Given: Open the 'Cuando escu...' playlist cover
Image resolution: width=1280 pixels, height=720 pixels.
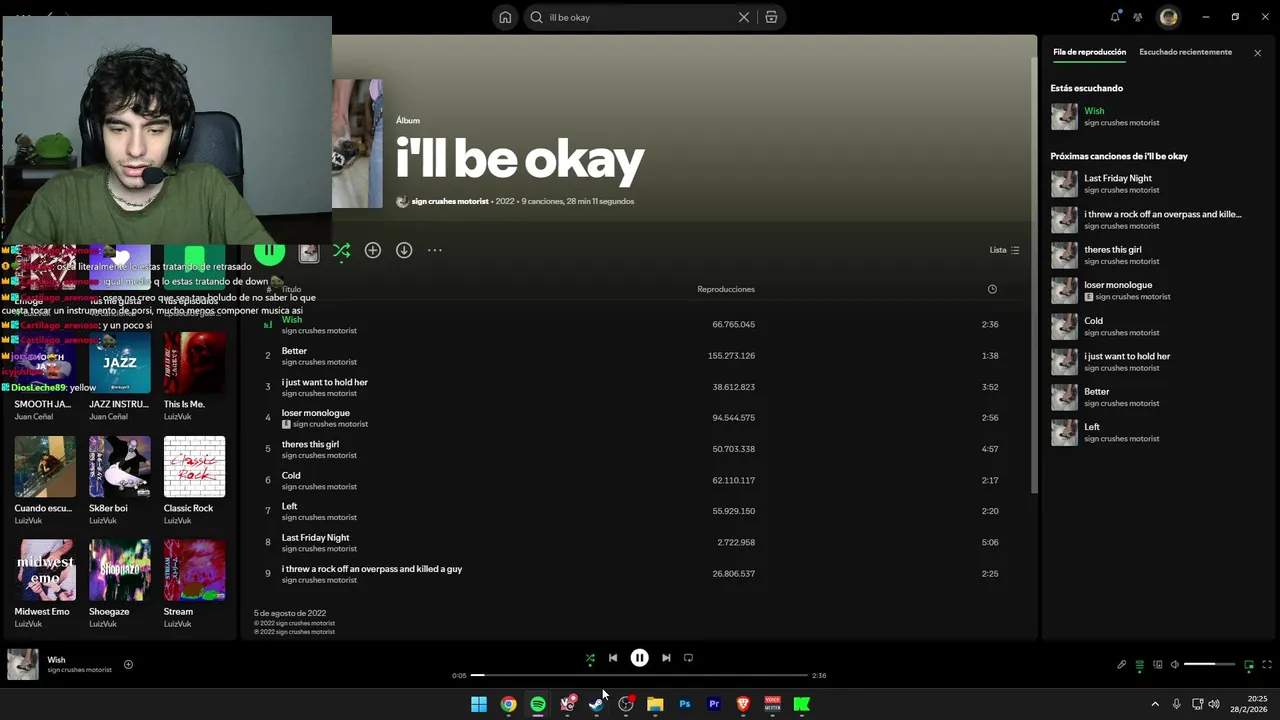Looking at the screenshot, I should click(x=45, y=467).
